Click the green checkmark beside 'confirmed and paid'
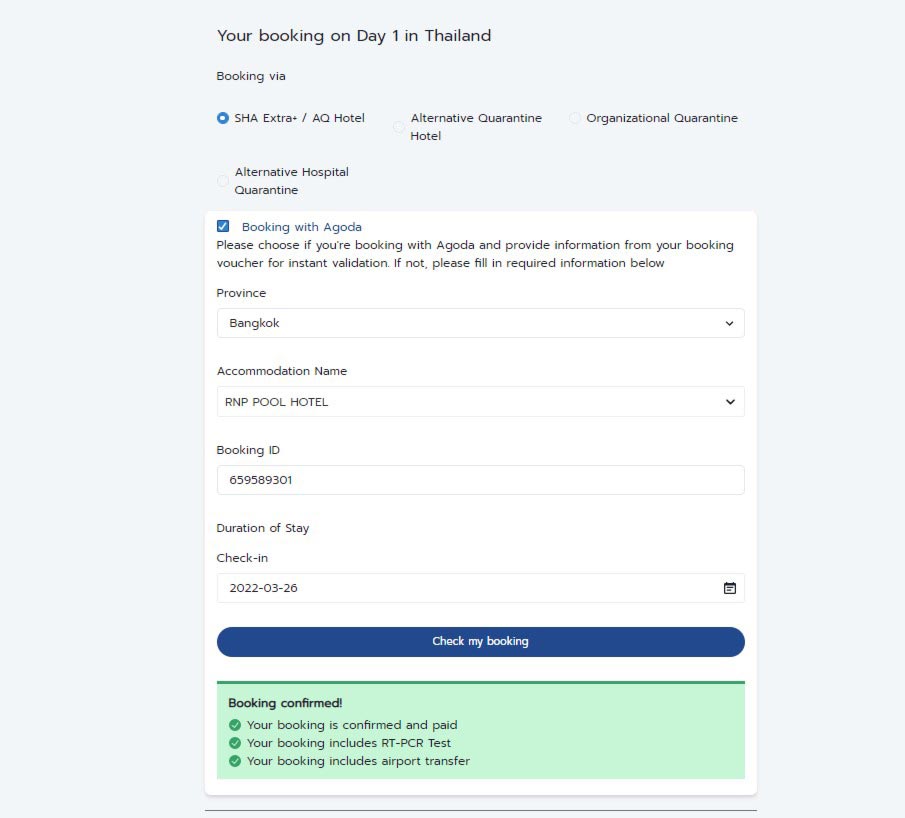 234,725
